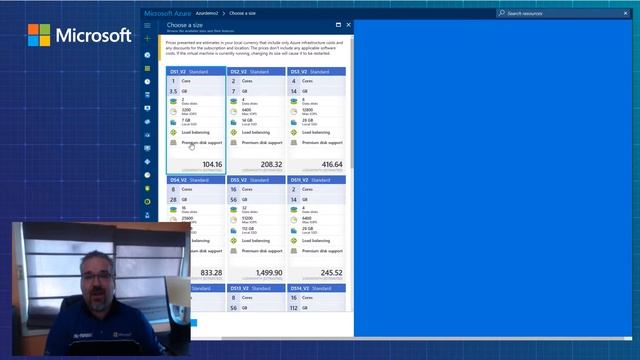This screenshot has width=640, height=360.
Task: Click the 1,499.90 price on DS5_V2
Action: click(269, 273)
